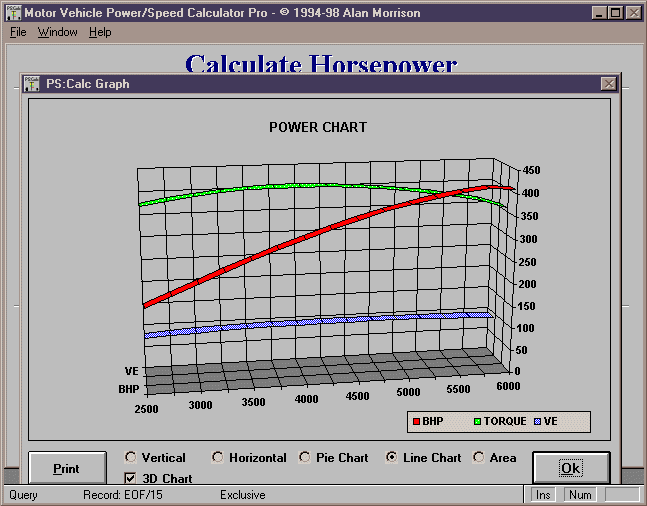Viewport: 647px width, 506px height.
Task: Click the 100 value axis label
Action: pos(525,328)
